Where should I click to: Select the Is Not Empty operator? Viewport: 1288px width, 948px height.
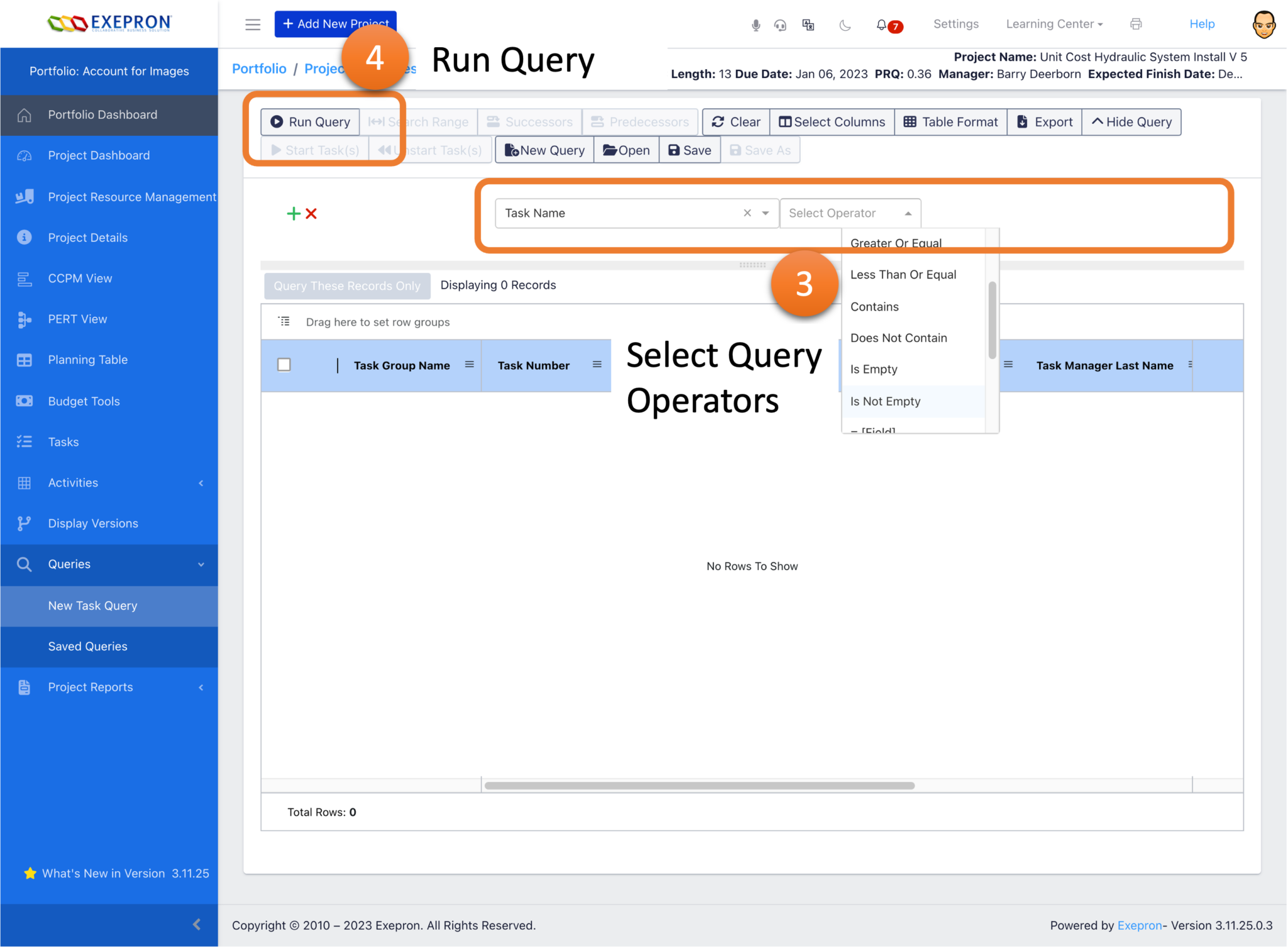pos(913,402)
